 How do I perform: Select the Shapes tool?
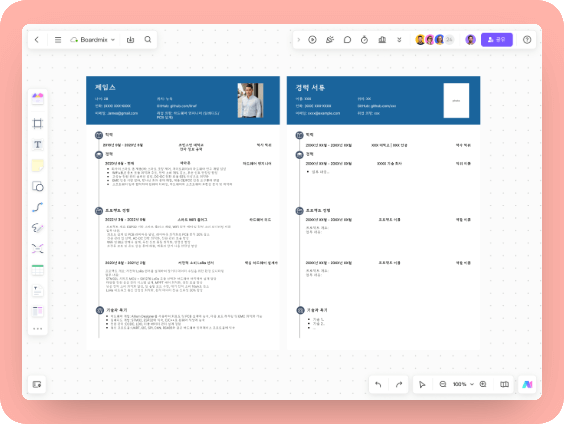pyautogui.click(x=37, y=186)
